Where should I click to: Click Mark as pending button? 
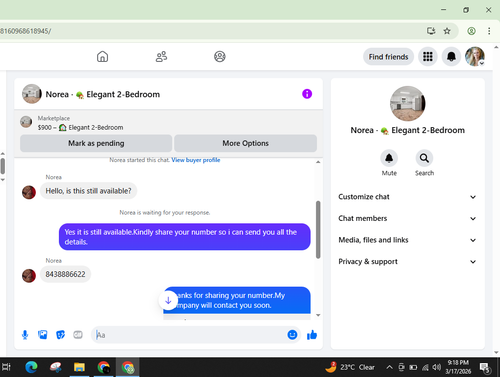click(x=96, y=143)
